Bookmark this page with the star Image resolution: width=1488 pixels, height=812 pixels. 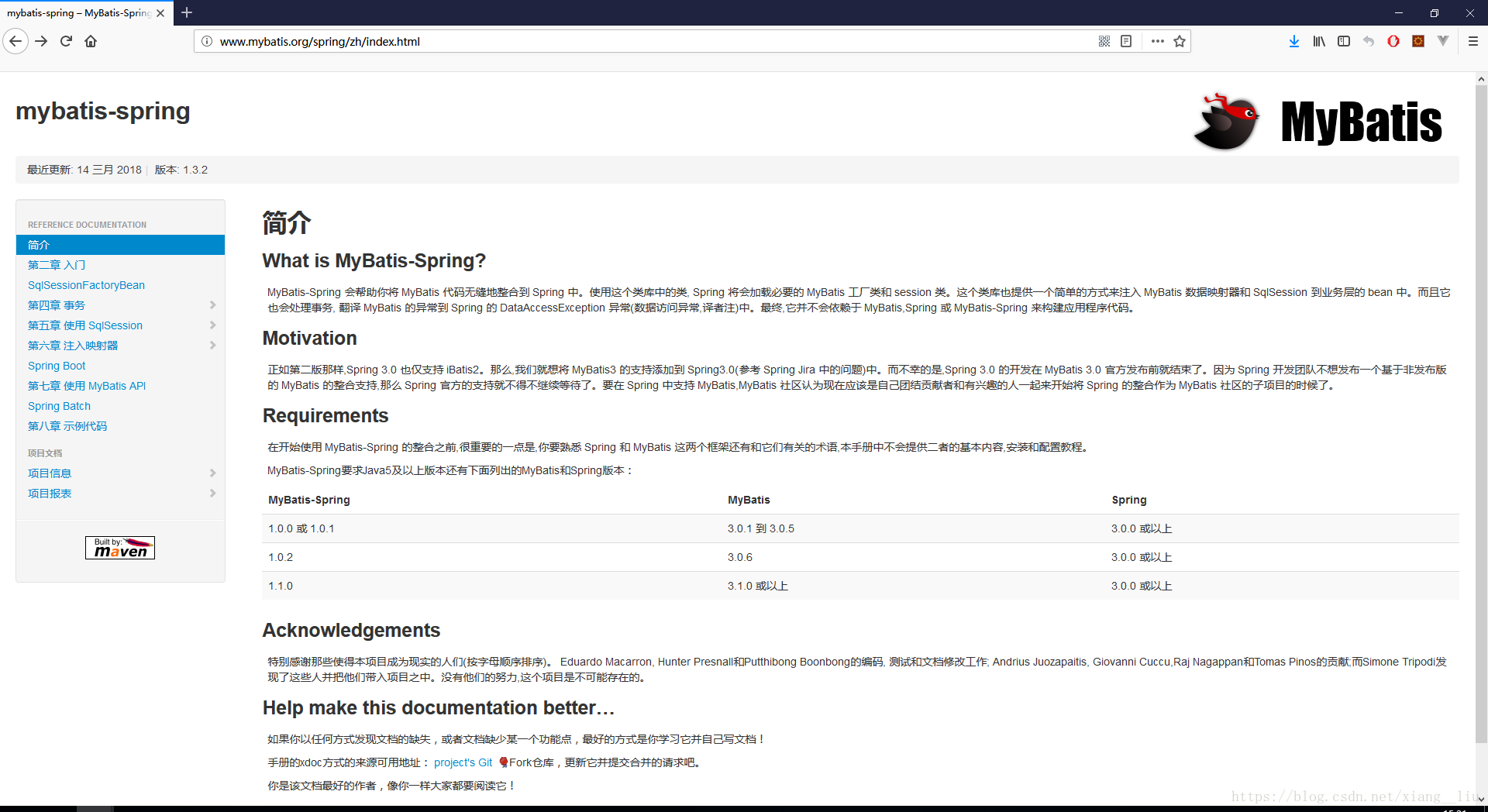[1180, 41]
